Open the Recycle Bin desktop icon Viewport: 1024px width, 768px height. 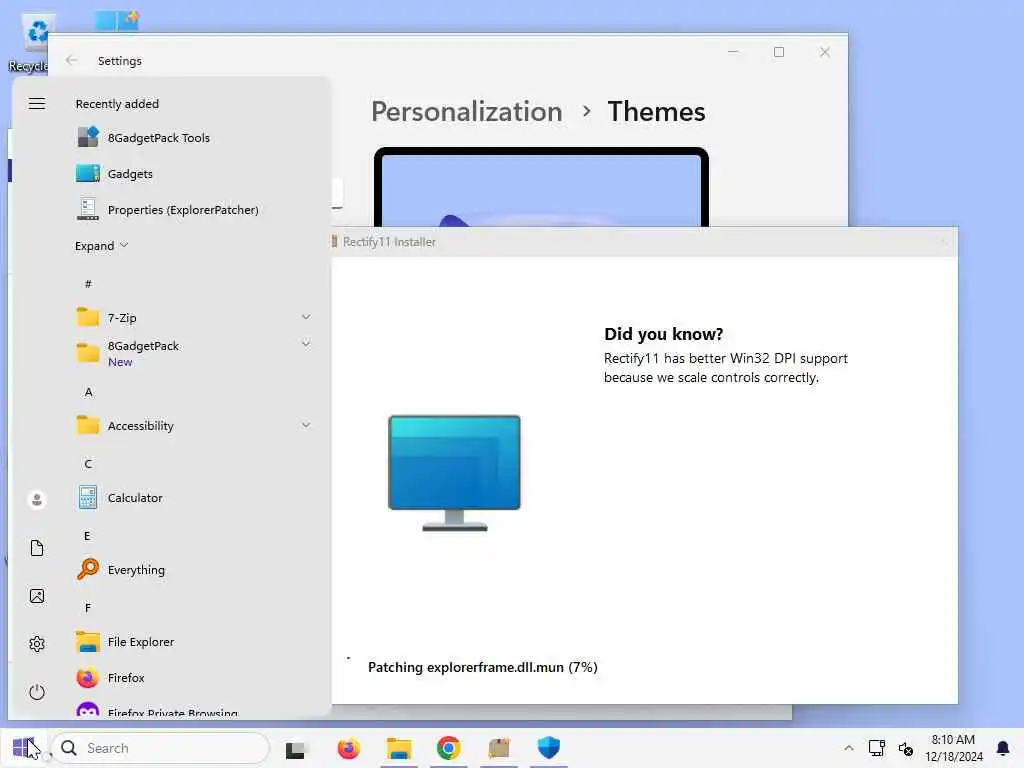(29, 43)
